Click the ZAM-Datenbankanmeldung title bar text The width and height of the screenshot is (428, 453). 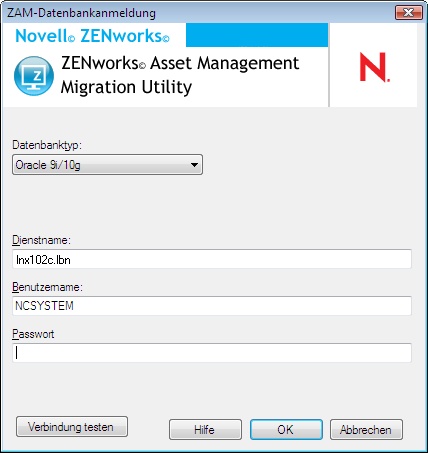[x=81, y=13]
